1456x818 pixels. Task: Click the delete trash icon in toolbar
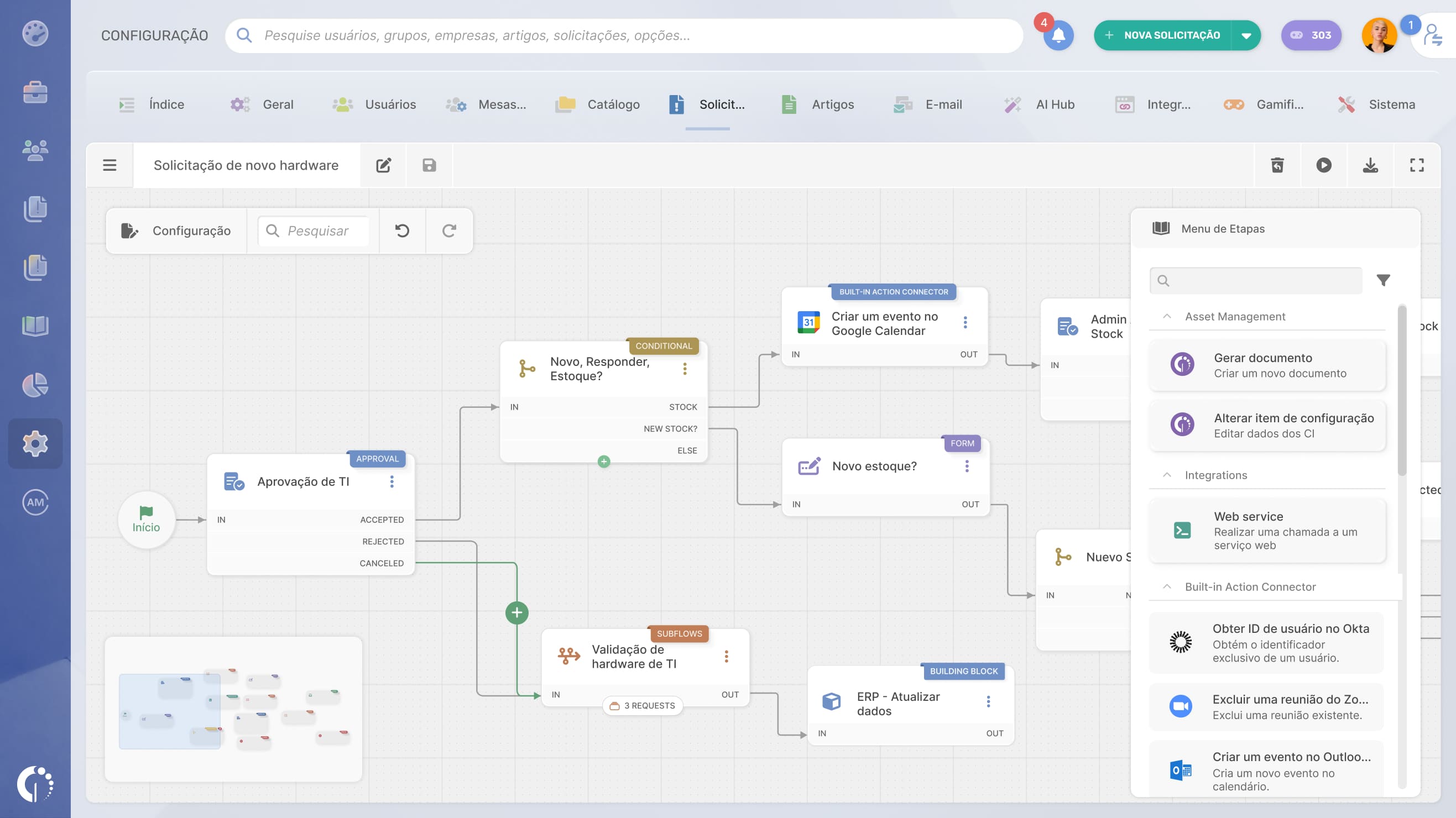coord(1277,165)
